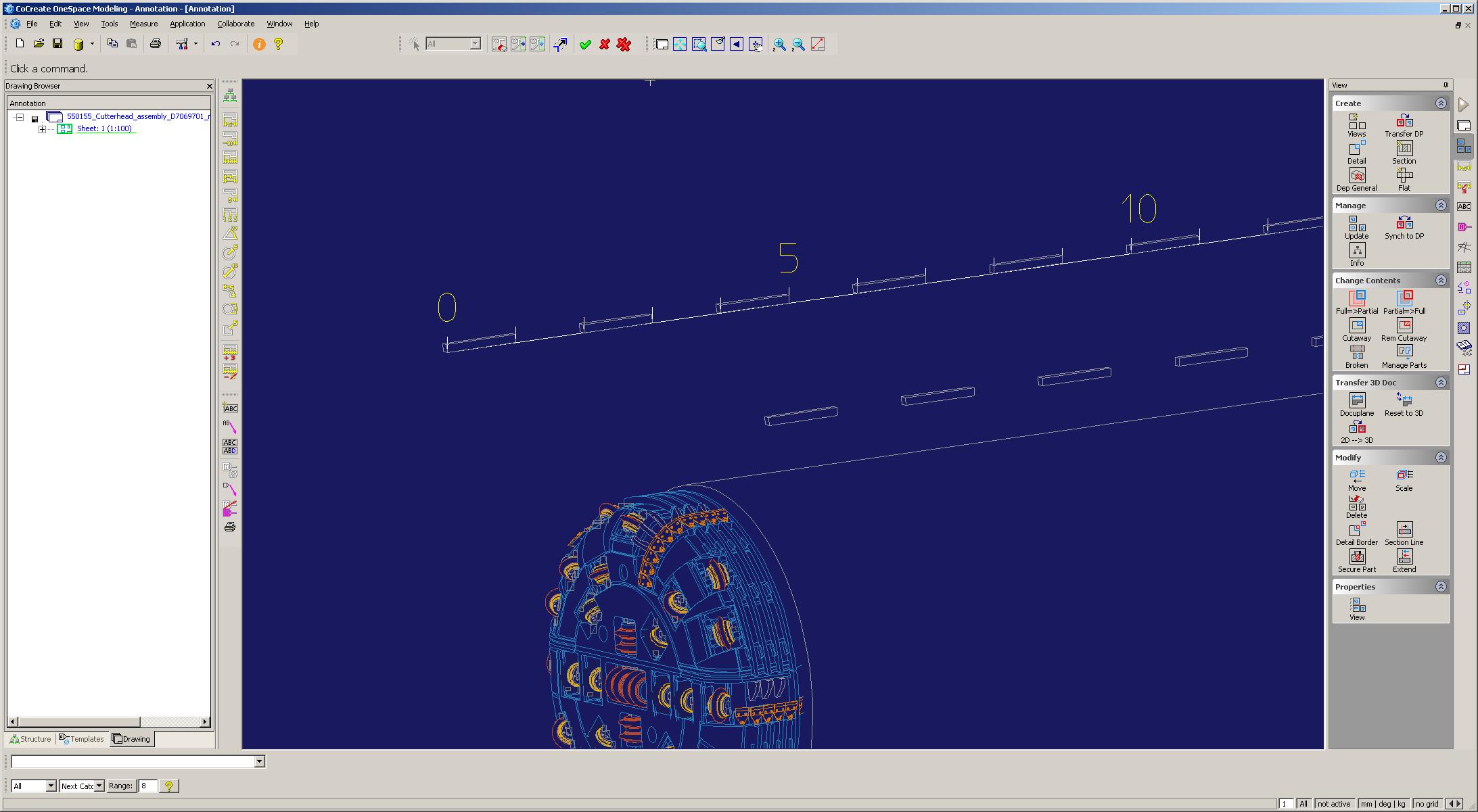
Task: Click the no grid status button
Action: (x=1427, y=804)
